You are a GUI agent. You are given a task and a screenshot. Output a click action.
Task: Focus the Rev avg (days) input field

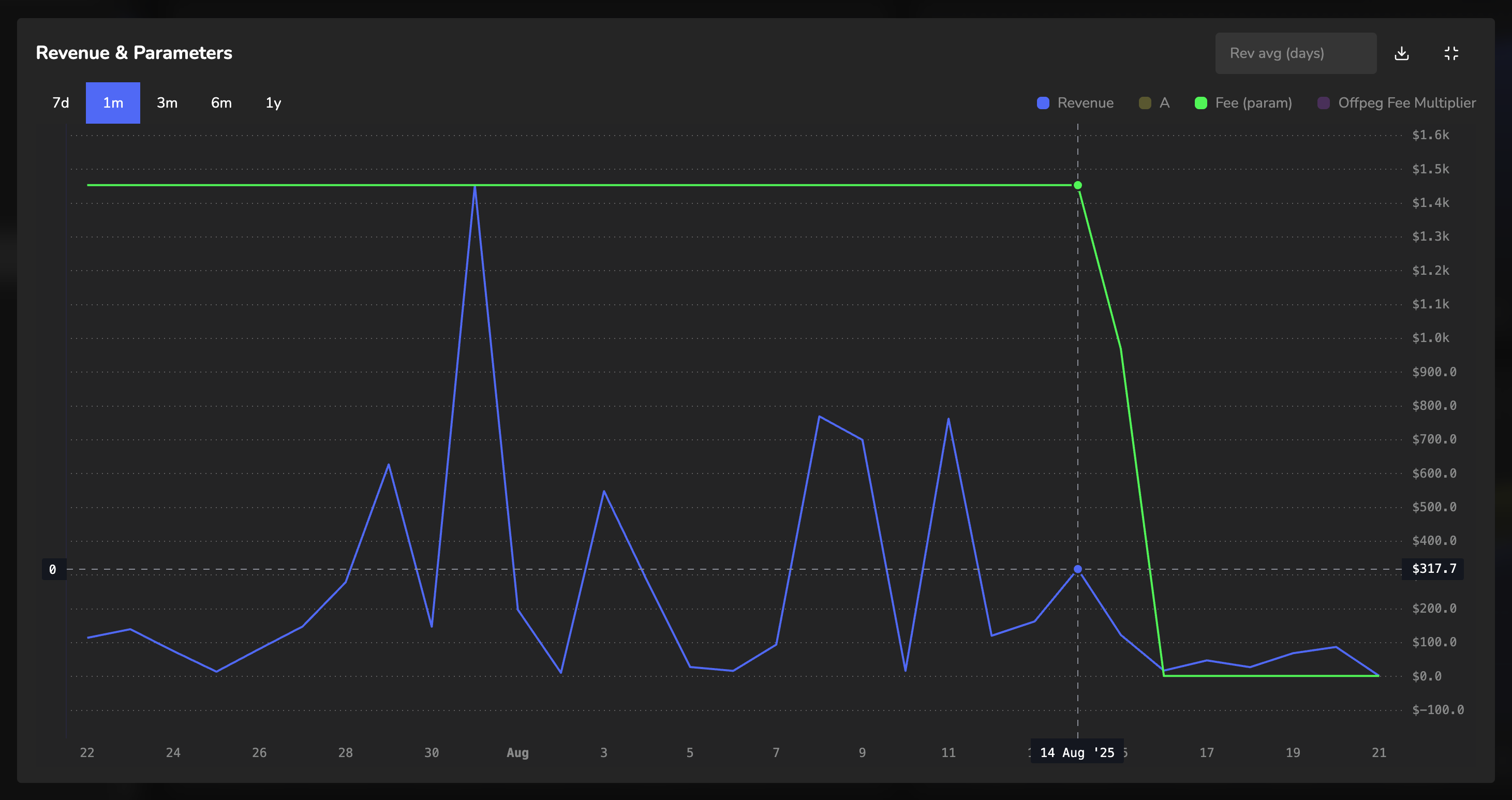1295,53
